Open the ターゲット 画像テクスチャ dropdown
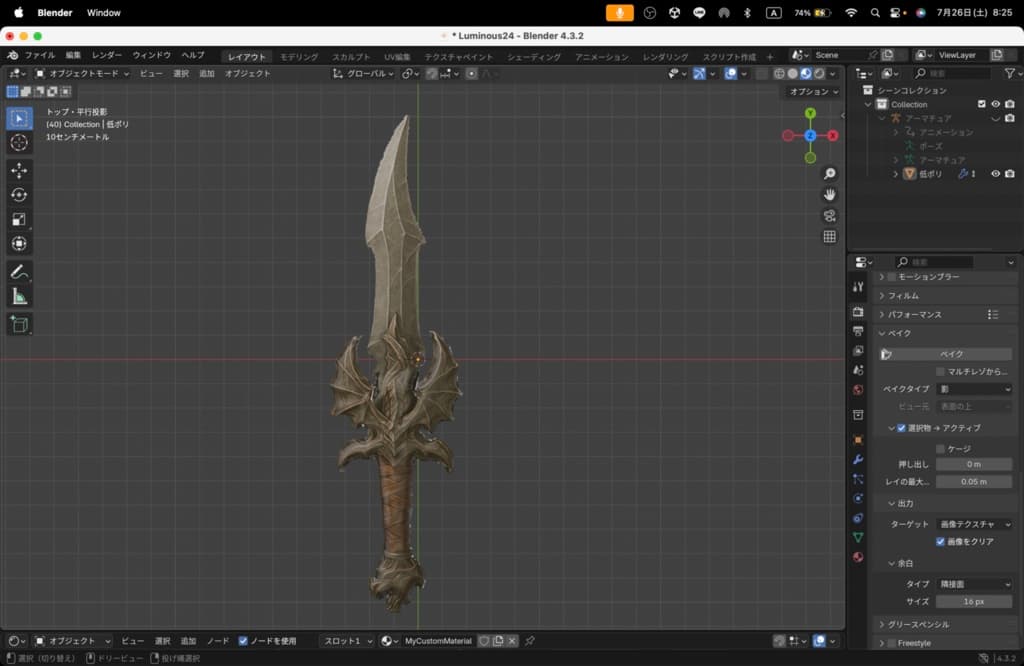Image resolution: width=1024 pixels, height=666 pixels. 974,524
